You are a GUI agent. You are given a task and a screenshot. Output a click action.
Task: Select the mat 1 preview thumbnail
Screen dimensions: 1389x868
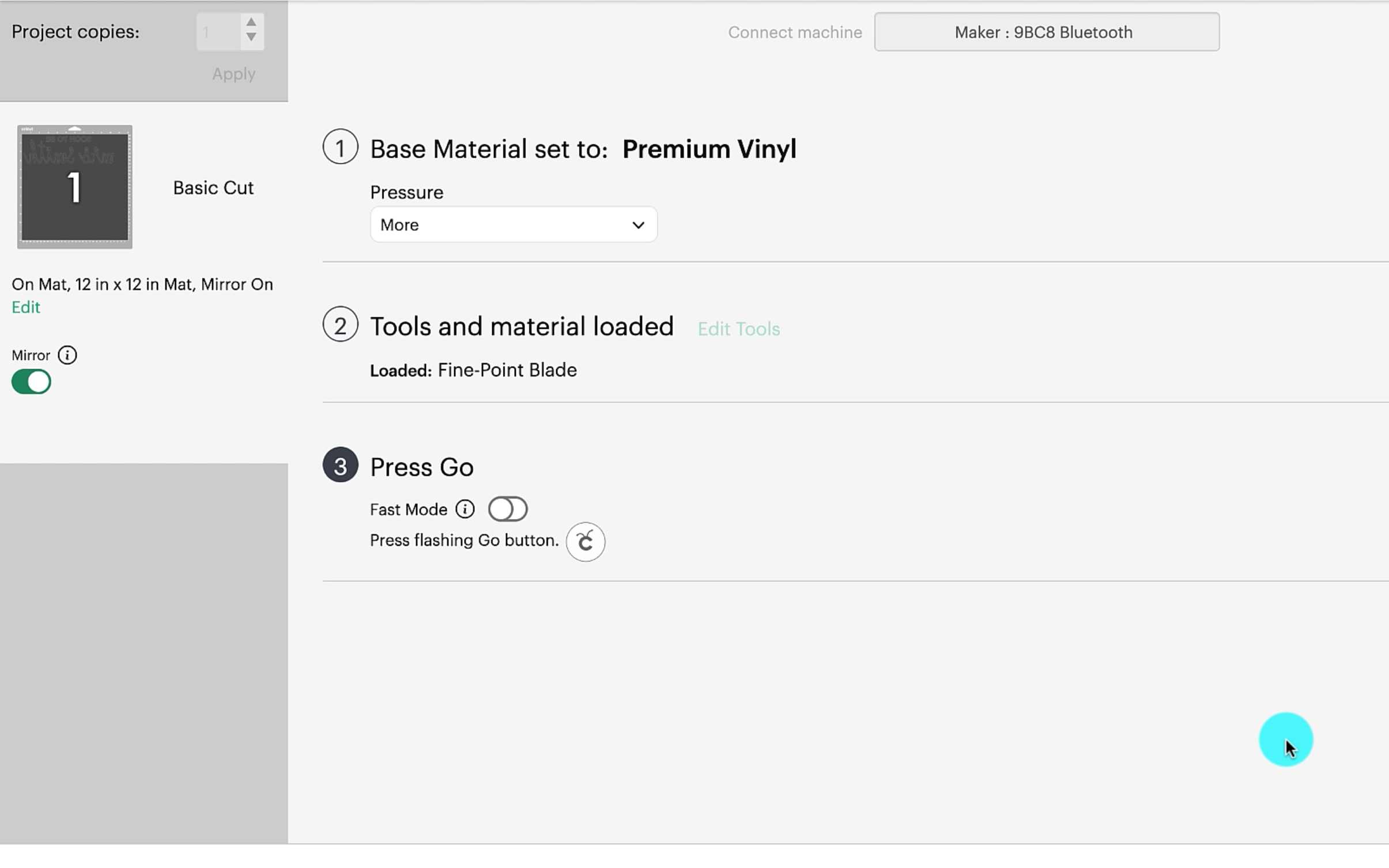click(75, 187)
